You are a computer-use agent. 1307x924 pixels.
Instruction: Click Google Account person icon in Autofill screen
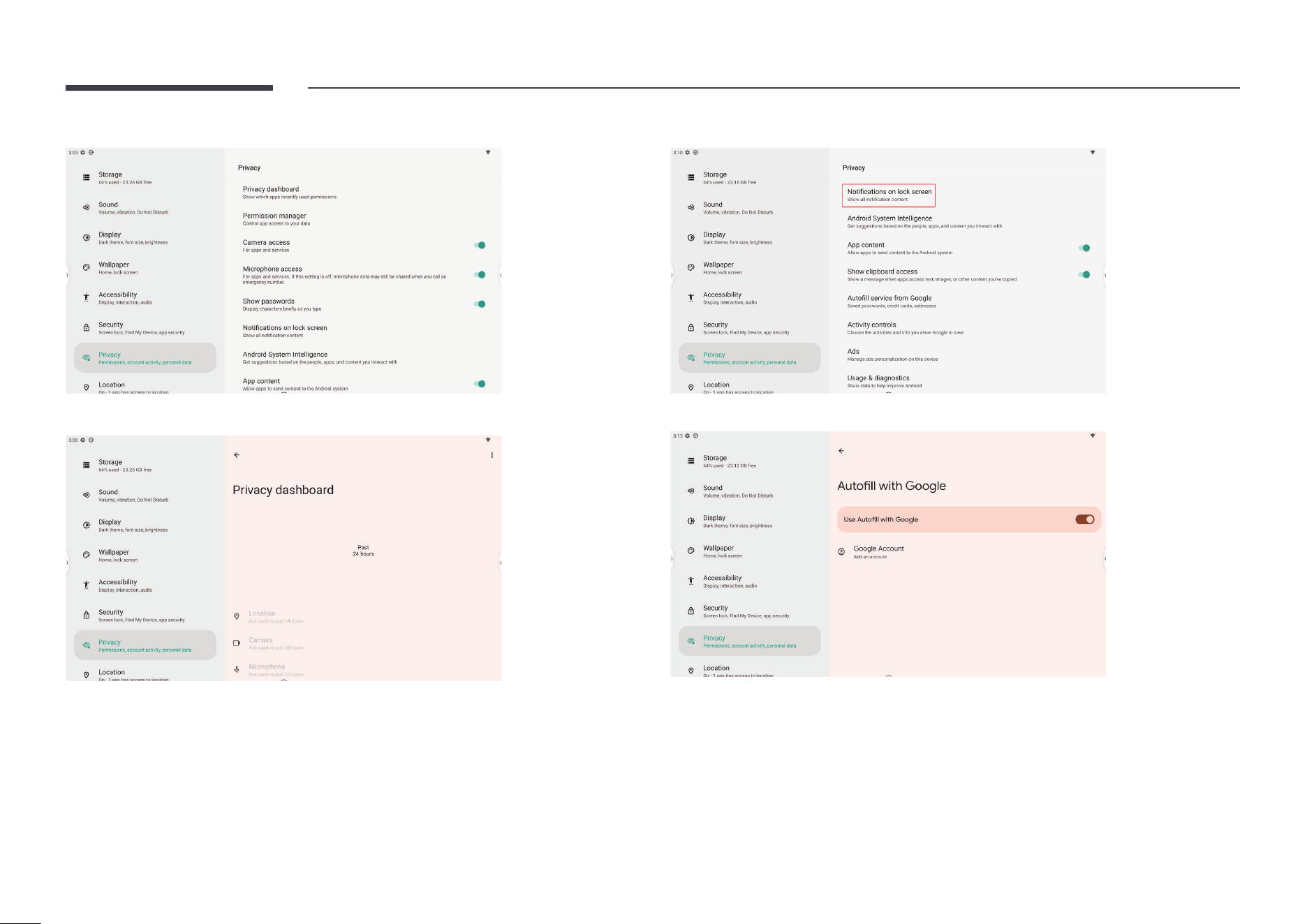841,552
